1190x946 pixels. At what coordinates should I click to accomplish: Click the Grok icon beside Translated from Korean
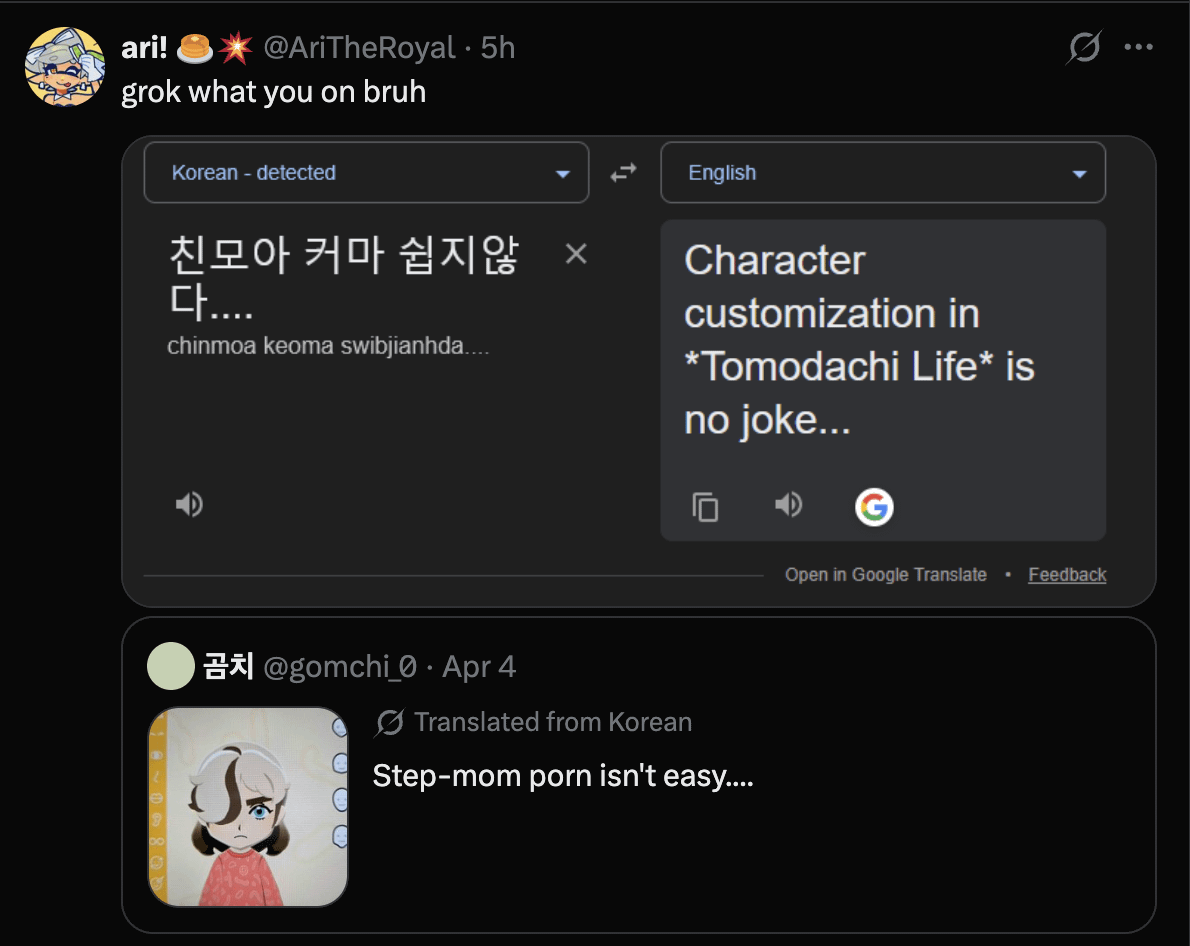click(390, 722)
